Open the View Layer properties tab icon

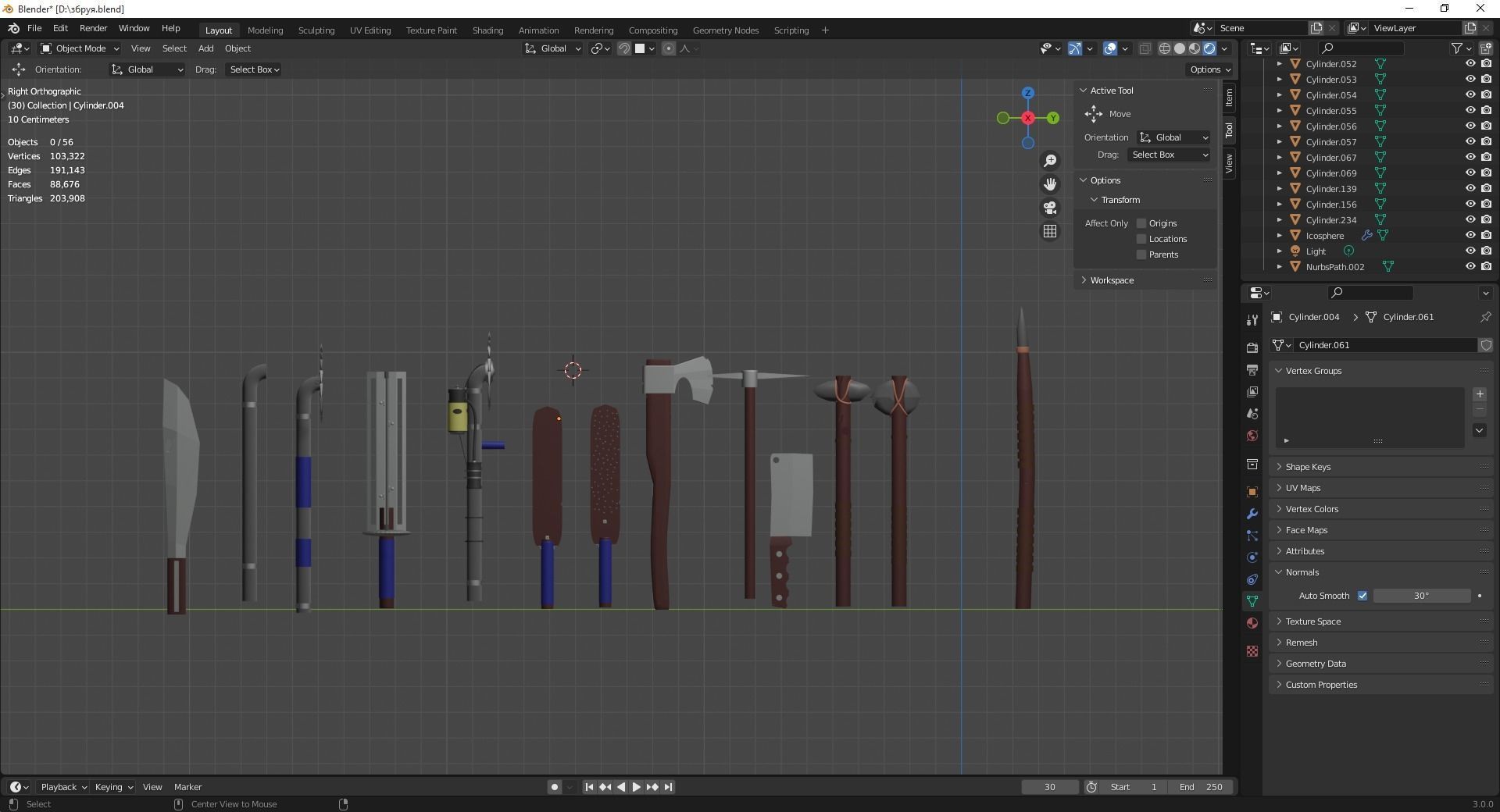[x=1252, y=391]
